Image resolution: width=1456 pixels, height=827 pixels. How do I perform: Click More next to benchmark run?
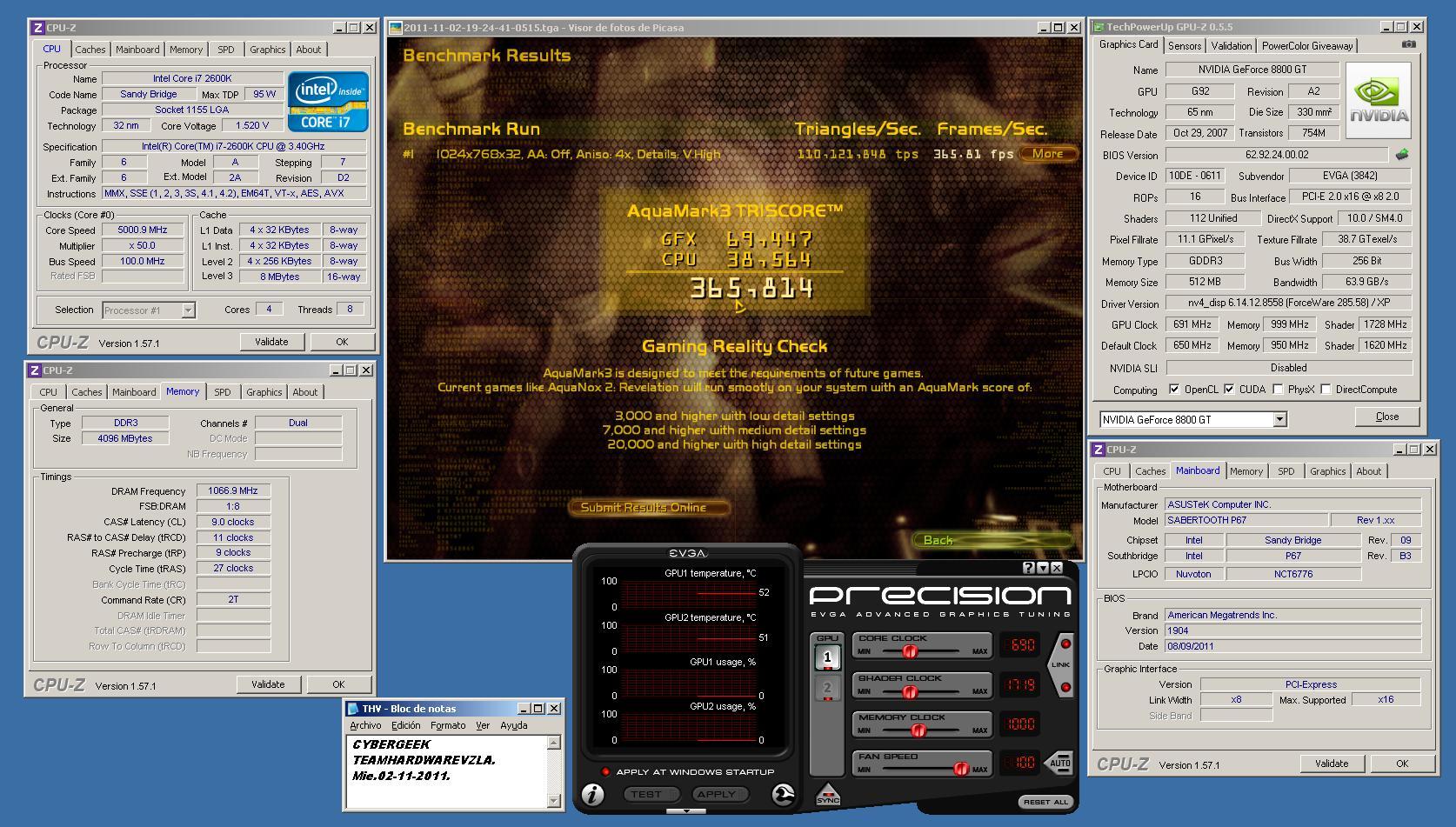[1047, 154]
